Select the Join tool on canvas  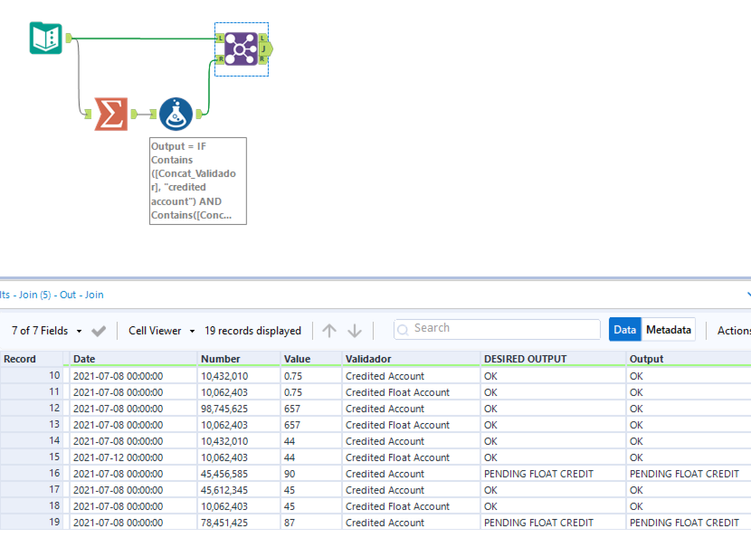pos(241,48)
